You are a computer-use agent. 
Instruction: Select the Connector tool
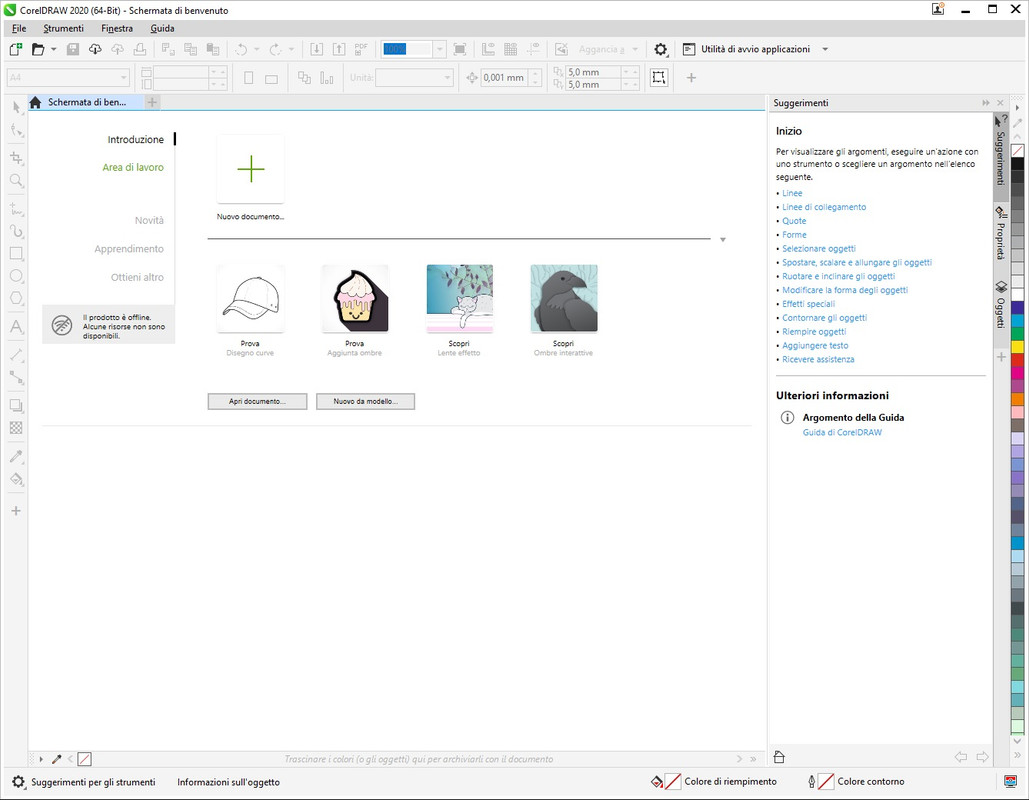point(16,377)
